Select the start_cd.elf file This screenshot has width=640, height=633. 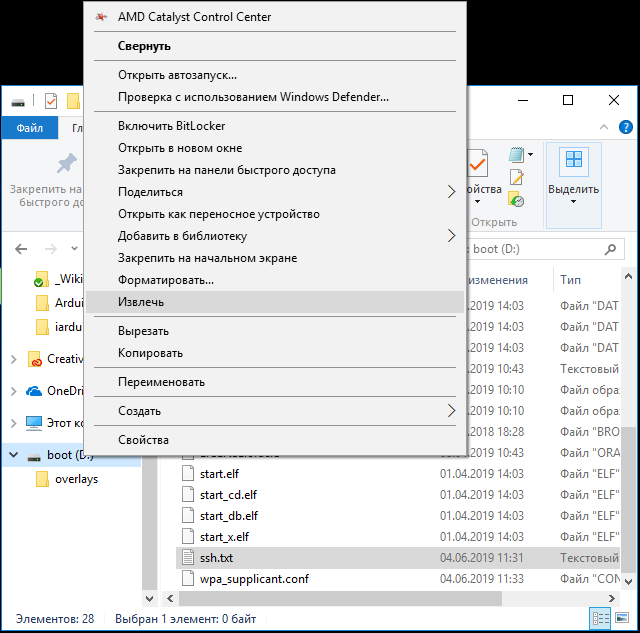coord(228,495)
